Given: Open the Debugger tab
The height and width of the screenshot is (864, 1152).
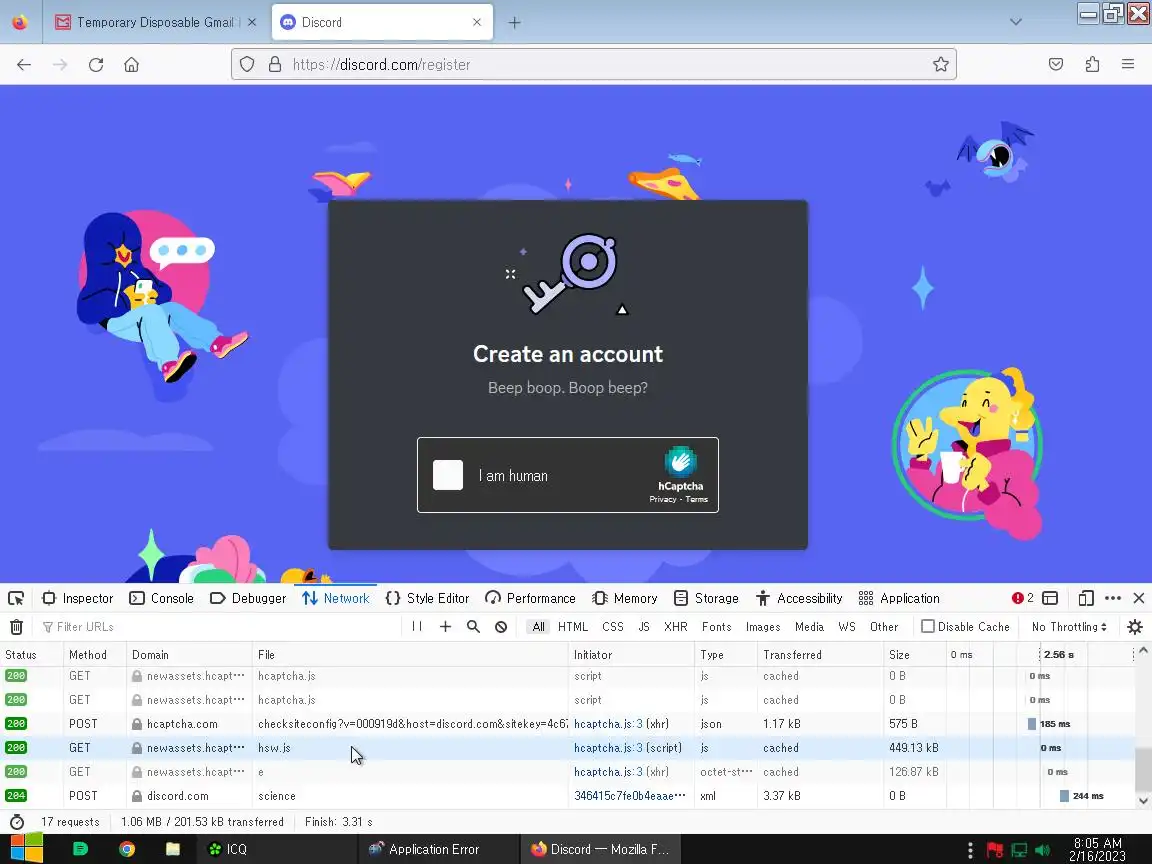Looking at the screenshot, I should (248, 598).
